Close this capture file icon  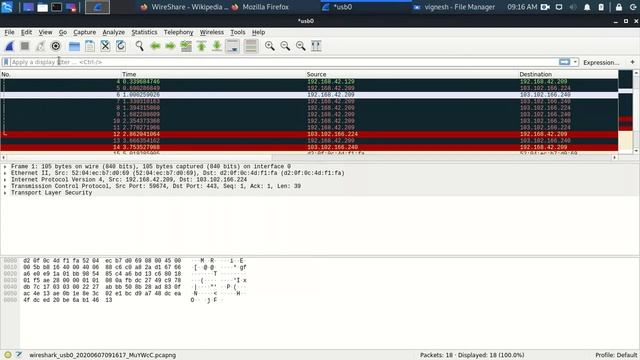105,46
